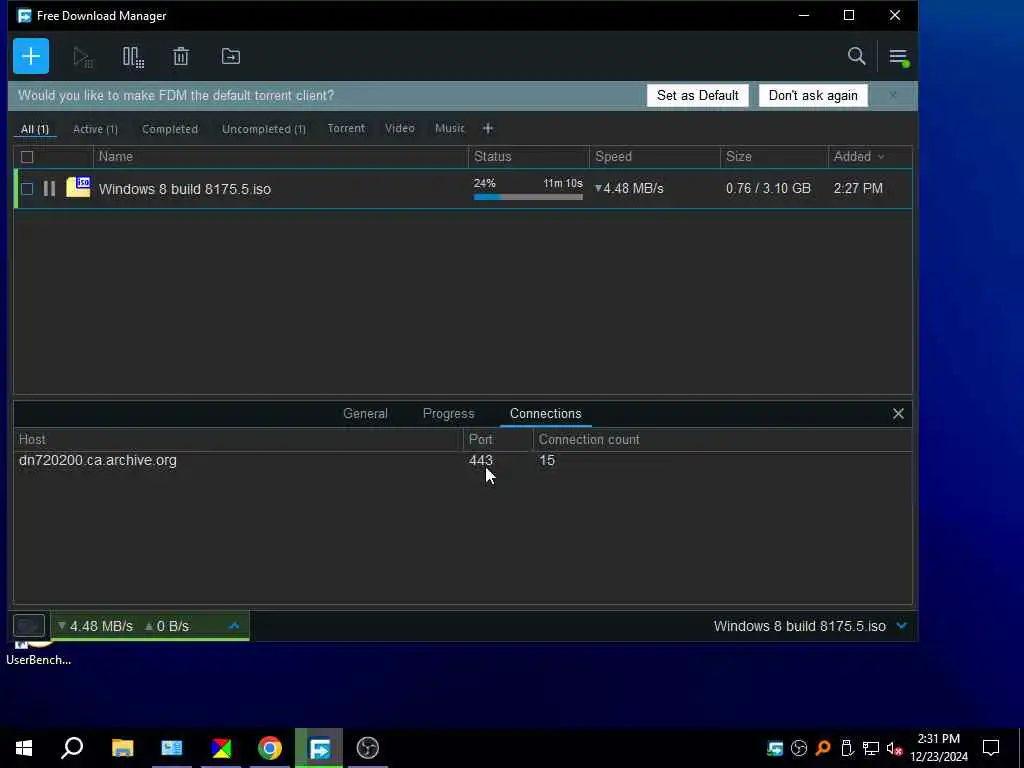Sort by Name column header
1024x768 pixels.
pyautogui.click(x=281, y=157)
